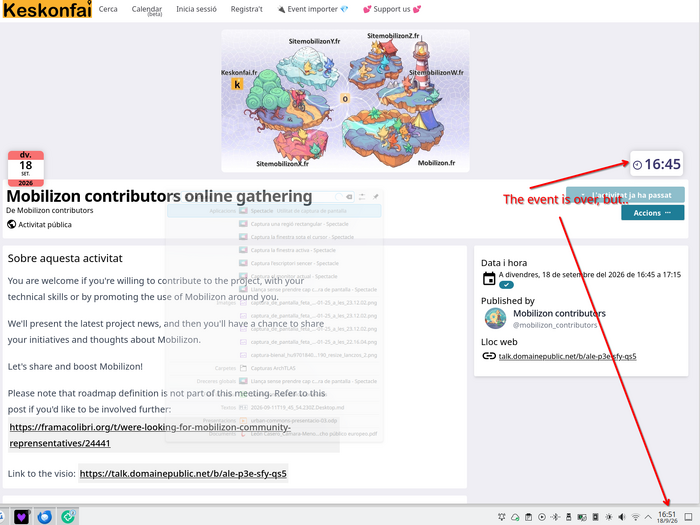
Task: Open the Calendar beta page
Action: click(147, 10)
